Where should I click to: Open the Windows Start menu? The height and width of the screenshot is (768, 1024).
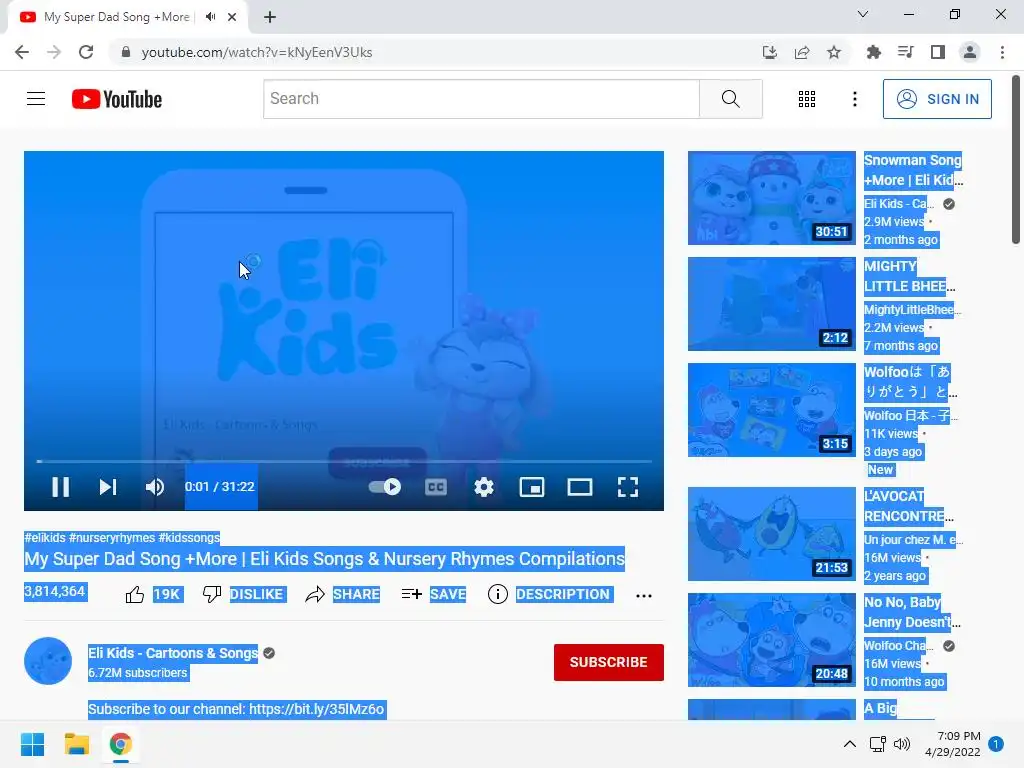(x=32, y=744)
